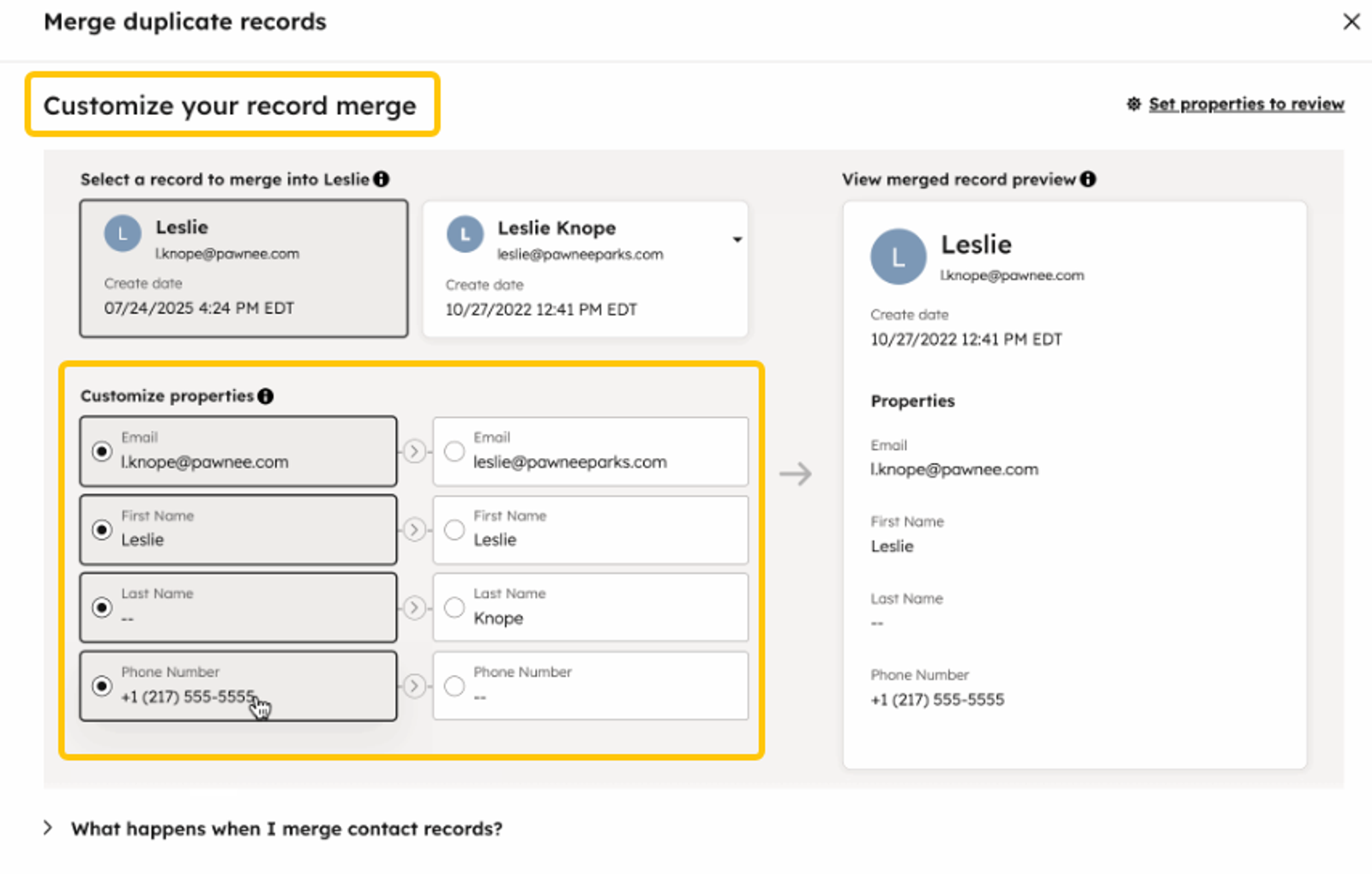Click info icon next to merge into Leslie
1372x874 pixels.
tap(382, 179)
